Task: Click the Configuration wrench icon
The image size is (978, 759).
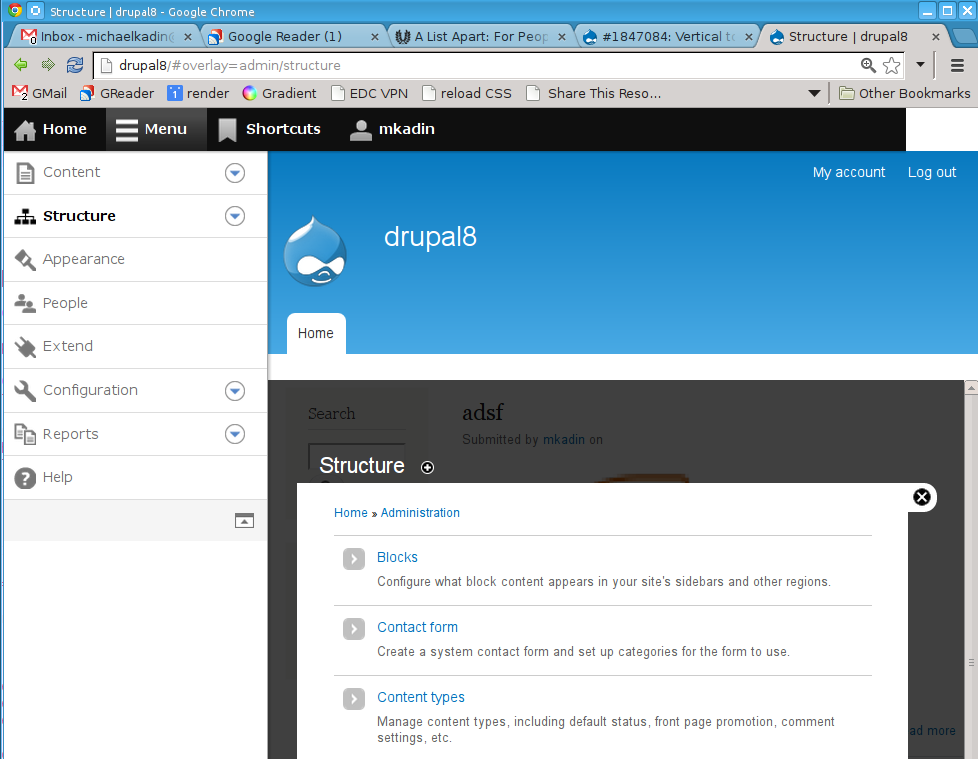Action: (x=25, y=390)
